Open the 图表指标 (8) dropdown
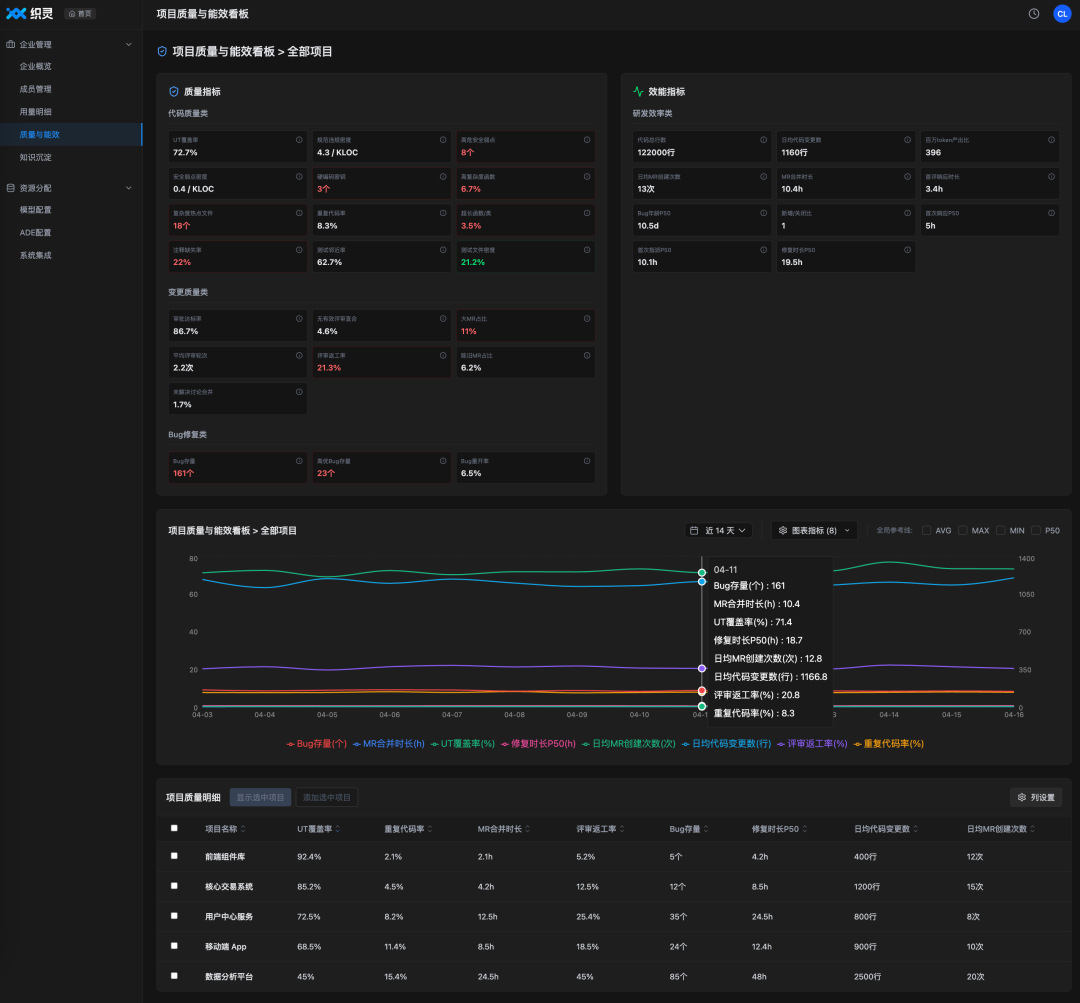The image size is (1080, 1003). click(x=814, y=530)
